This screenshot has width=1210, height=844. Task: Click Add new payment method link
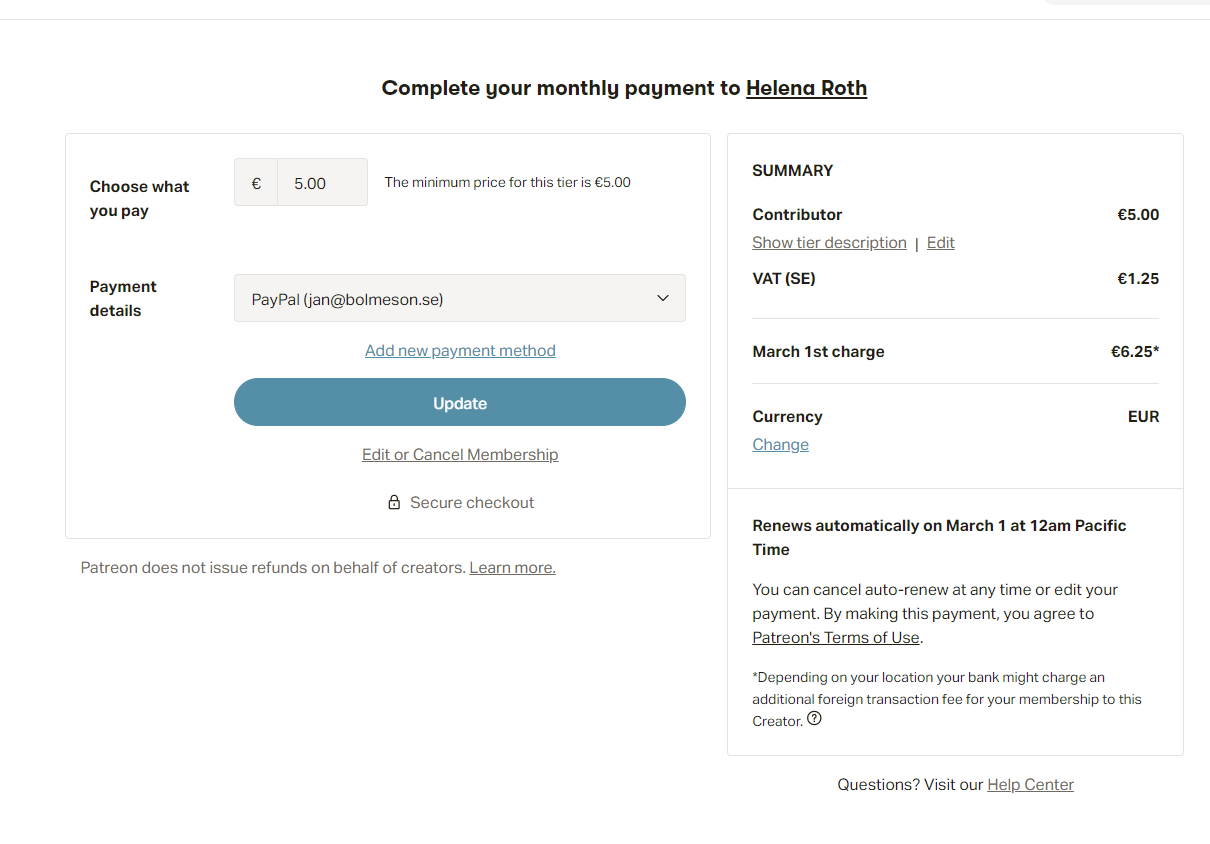[x=460, y=351]
